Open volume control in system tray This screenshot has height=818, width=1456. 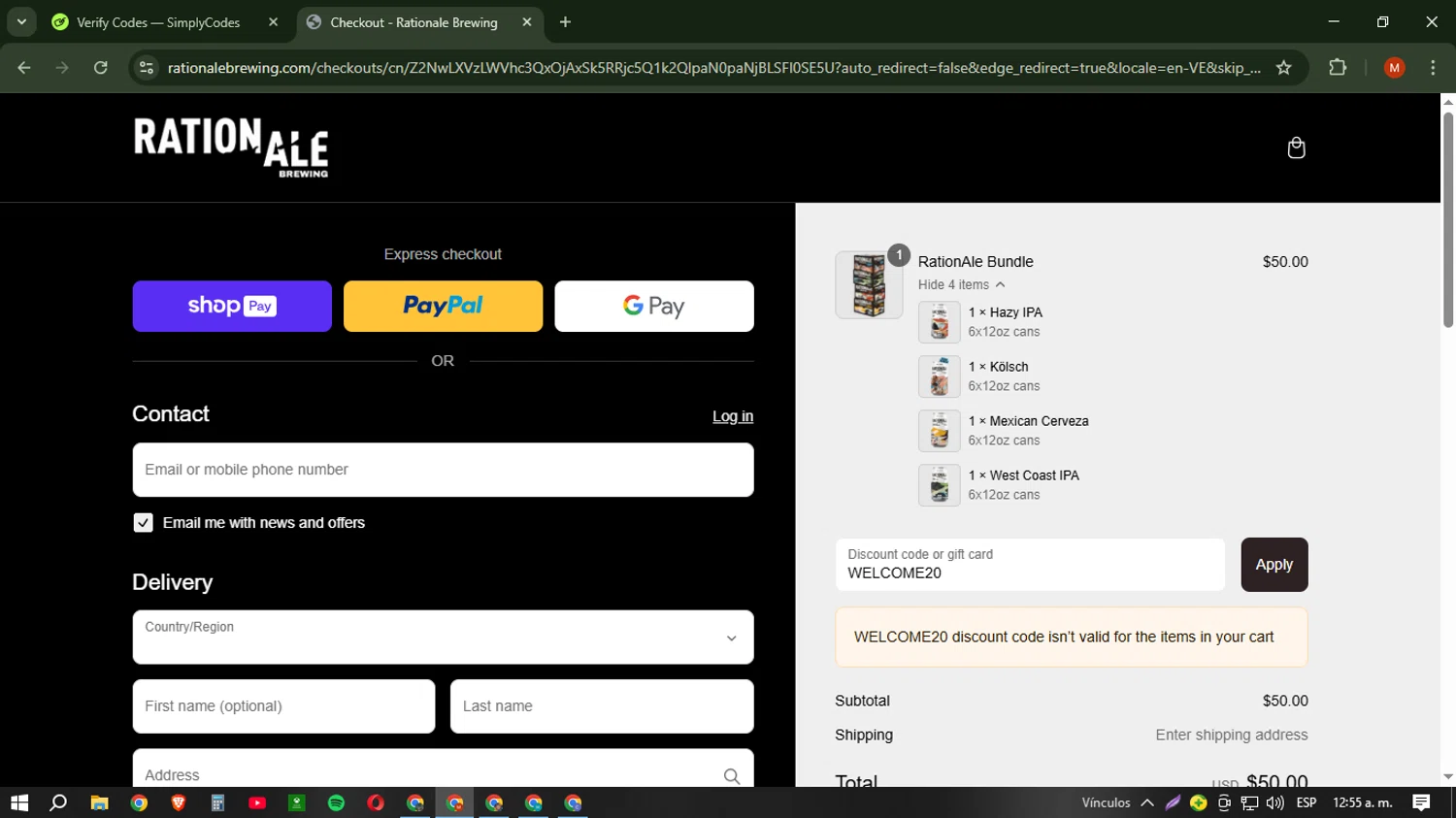1274,802
